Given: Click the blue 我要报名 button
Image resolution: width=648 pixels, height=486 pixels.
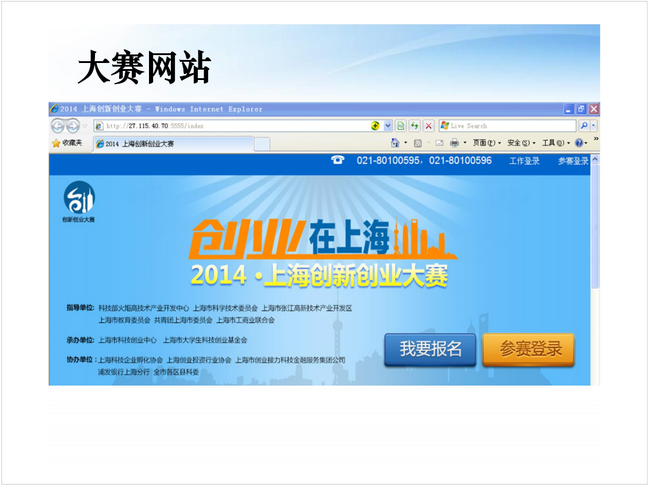Looking at the screenshot, I should click(x=430, y=349).
